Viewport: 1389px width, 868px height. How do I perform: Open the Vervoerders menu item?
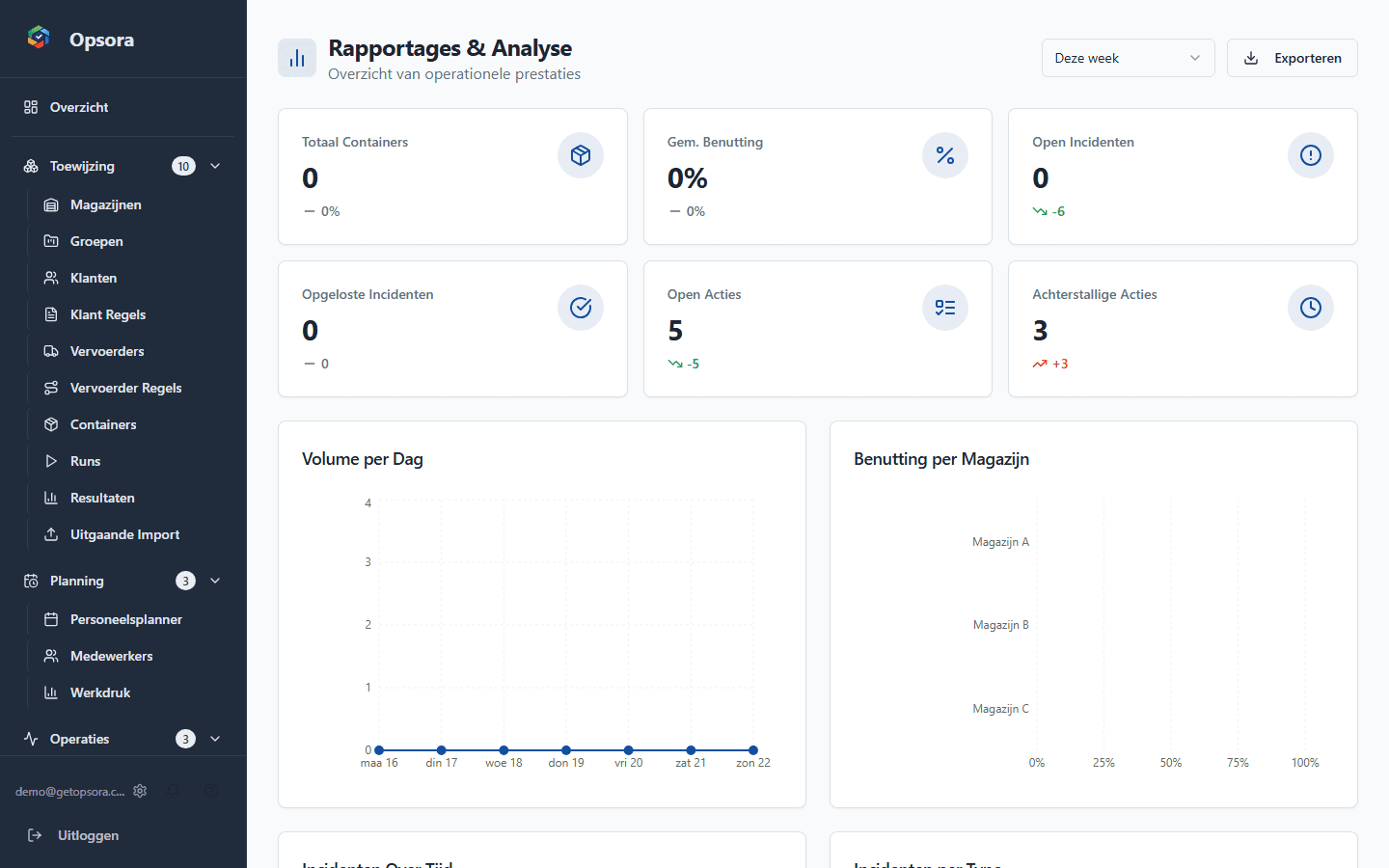tap(106, 351)
